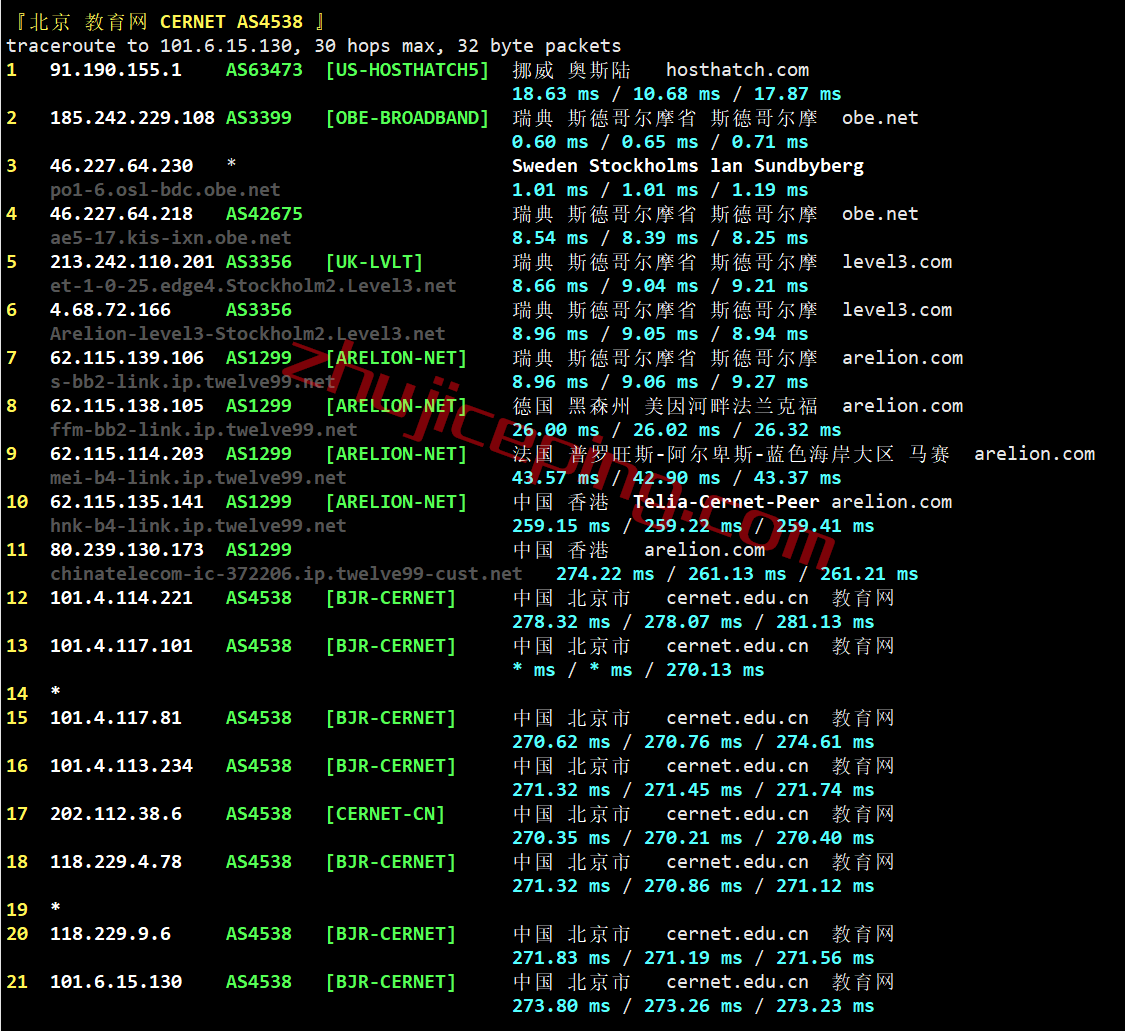Click hostname mei-b4-link.ip.twelve99.net

click(x=198, y=479)
